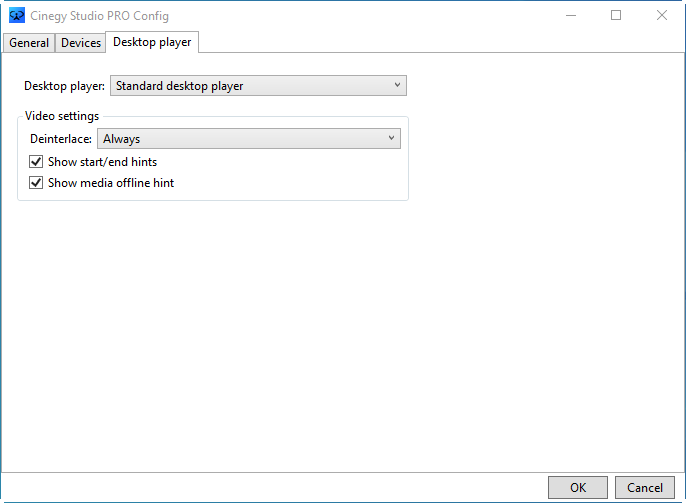This screenshot has width=686, height=503.
Task: Switch to the General tab
Action: coord(29,43)
